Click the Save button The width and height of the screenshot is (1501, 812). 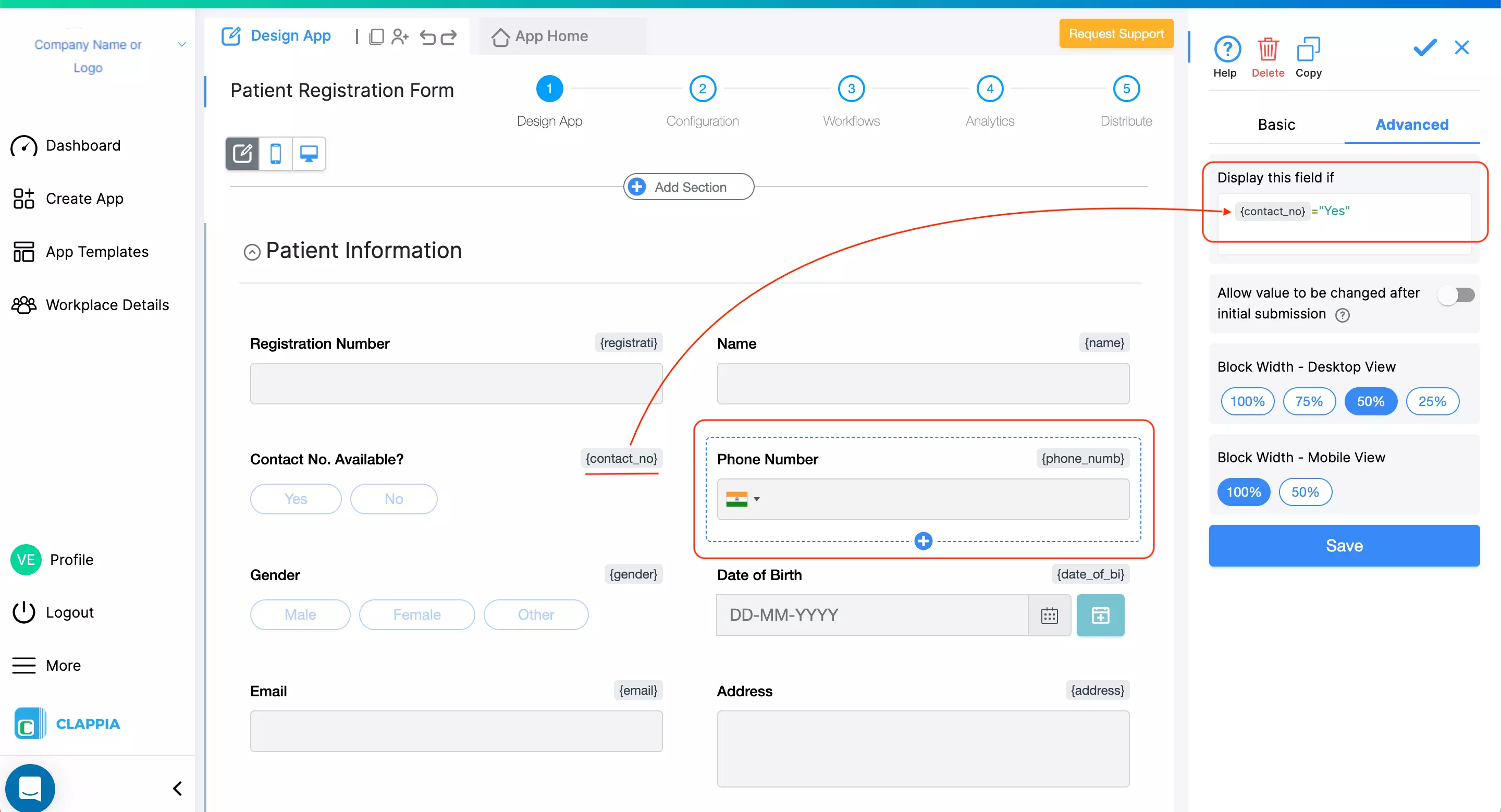pyautogui.click(x=1344, y=546)
